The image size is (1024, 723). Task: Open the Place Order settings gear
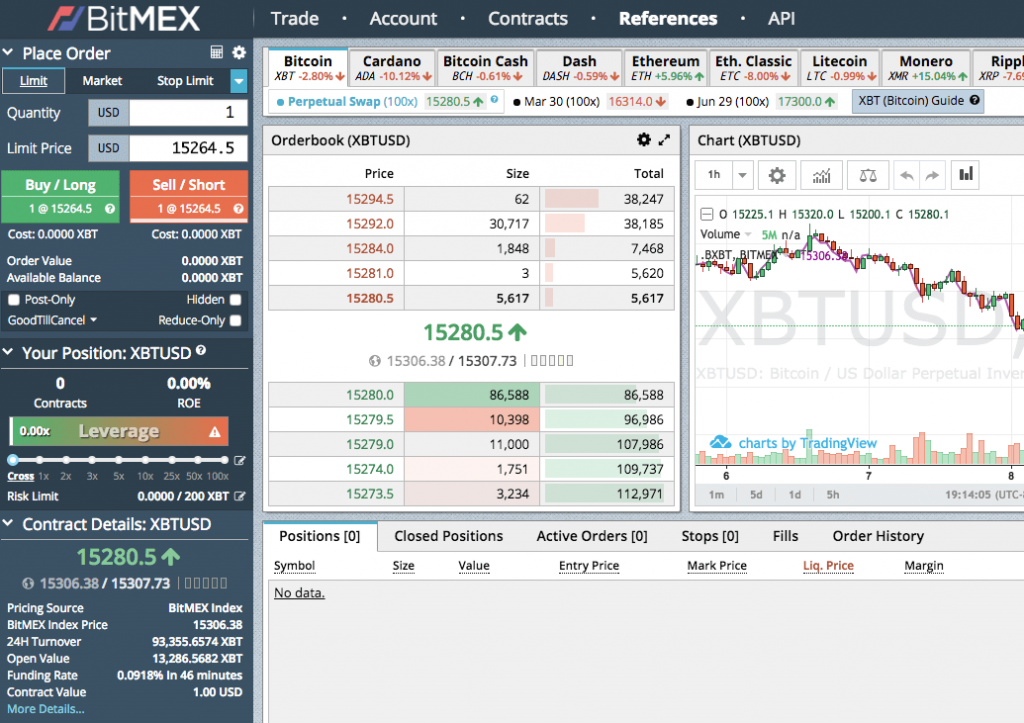[x=239, y=53]
